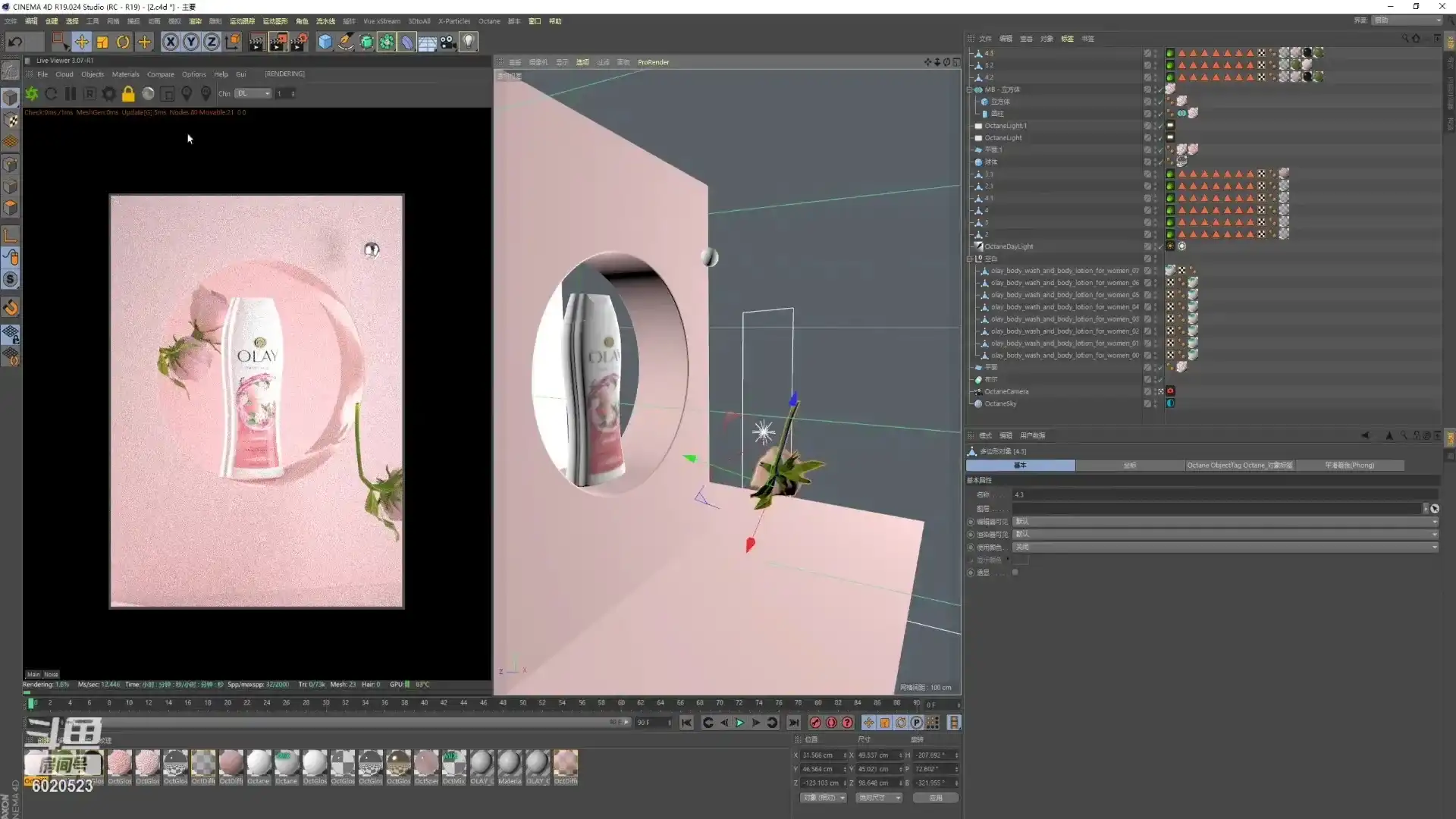Screen dimensions: 1456x819
Task: Restart render with the Live Viewer refresh icon
Action: click(x=51, y=93)
